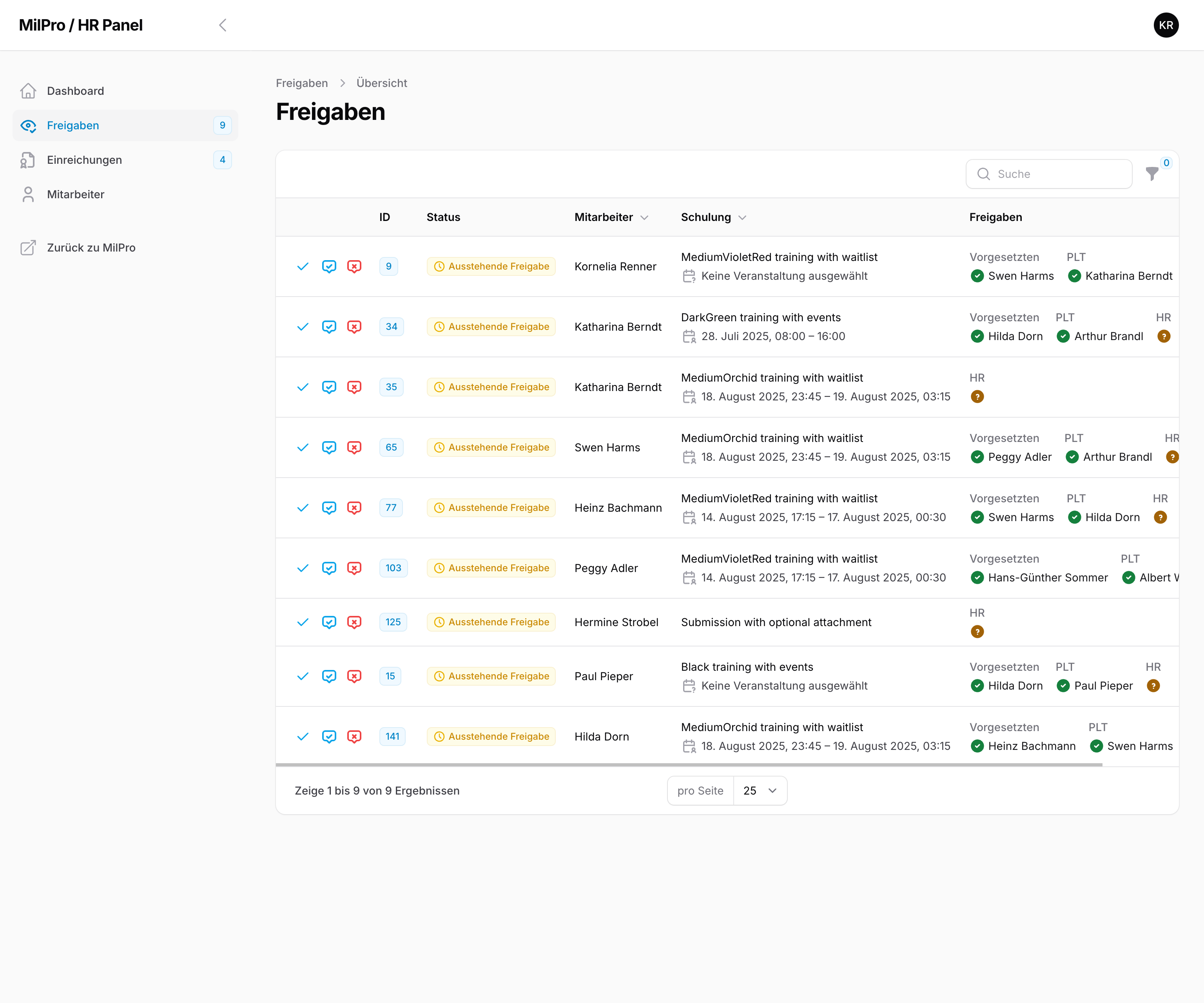Click 28. Juli 2025 event date
The image size is (1204, 1003).
tap(773, 337)
